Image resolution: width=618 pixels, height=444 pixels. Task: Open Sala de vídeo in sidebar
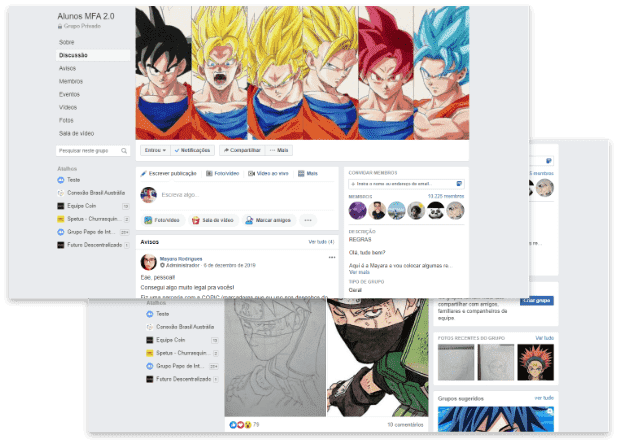point(76,133)
